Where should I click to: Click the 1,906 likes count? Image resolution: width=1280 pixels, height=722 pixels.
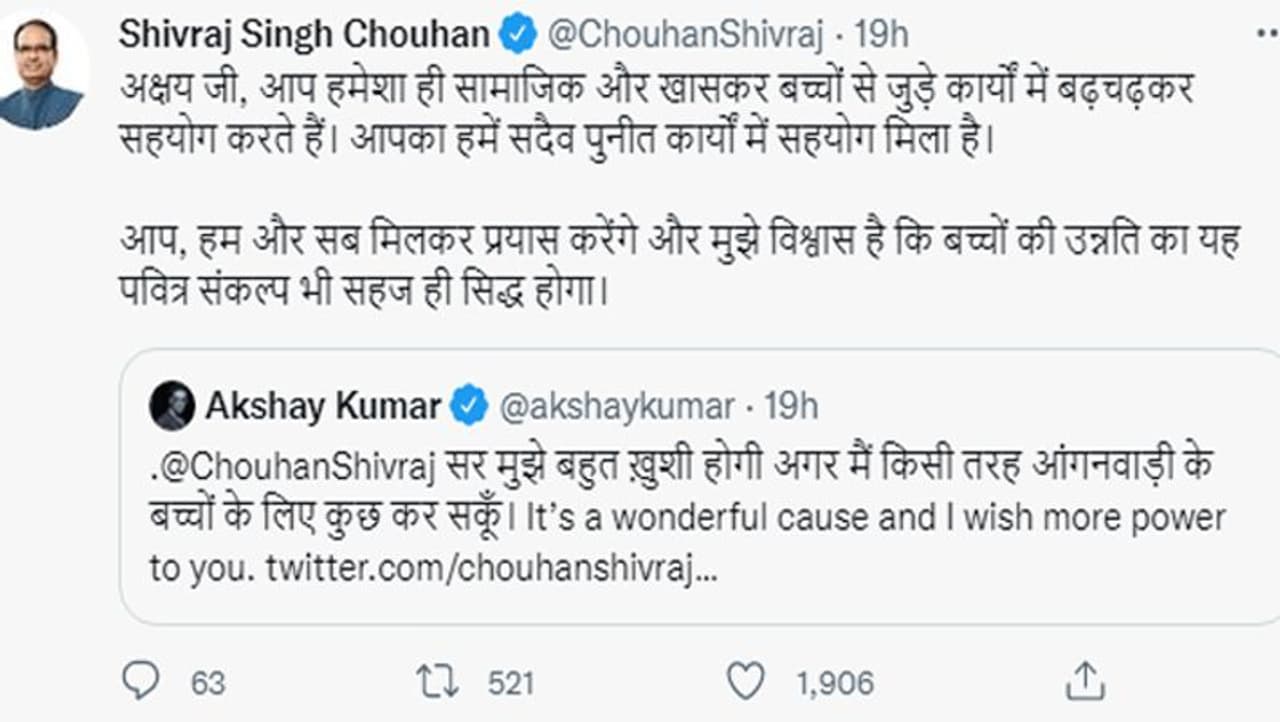[835, 683]
